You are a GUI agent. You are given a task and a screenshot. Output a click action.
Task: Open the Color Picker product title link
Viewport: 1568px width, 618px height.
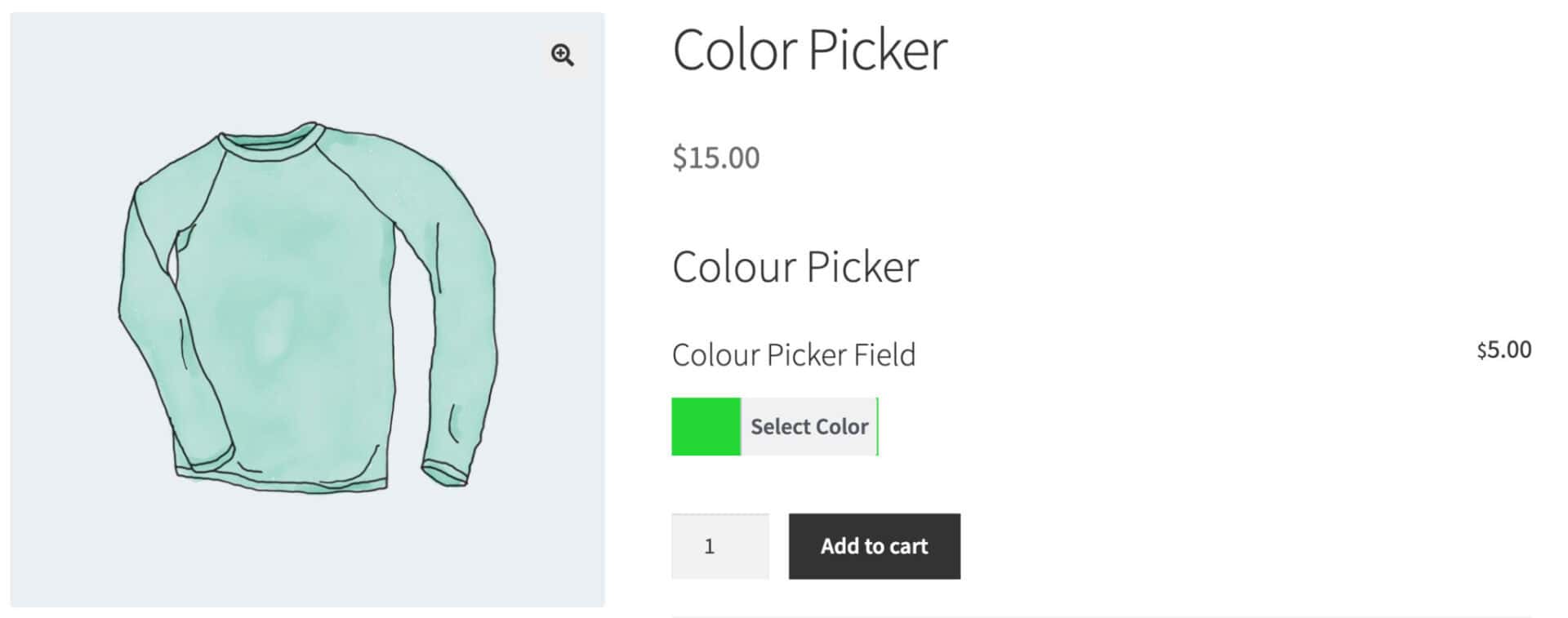pyautogui.click(x=809, y=51)
